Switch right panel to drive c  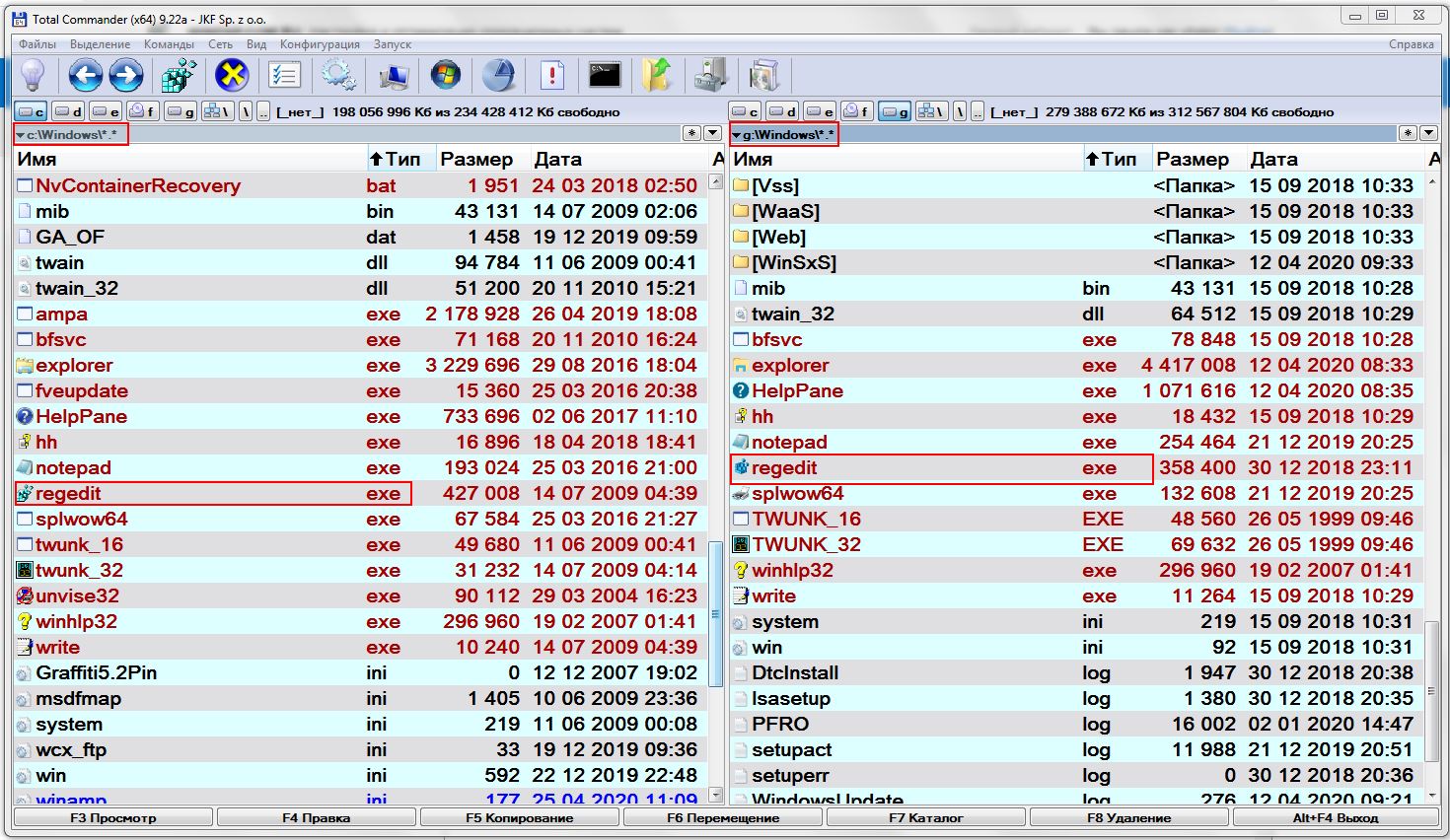(x=747, y=111)
